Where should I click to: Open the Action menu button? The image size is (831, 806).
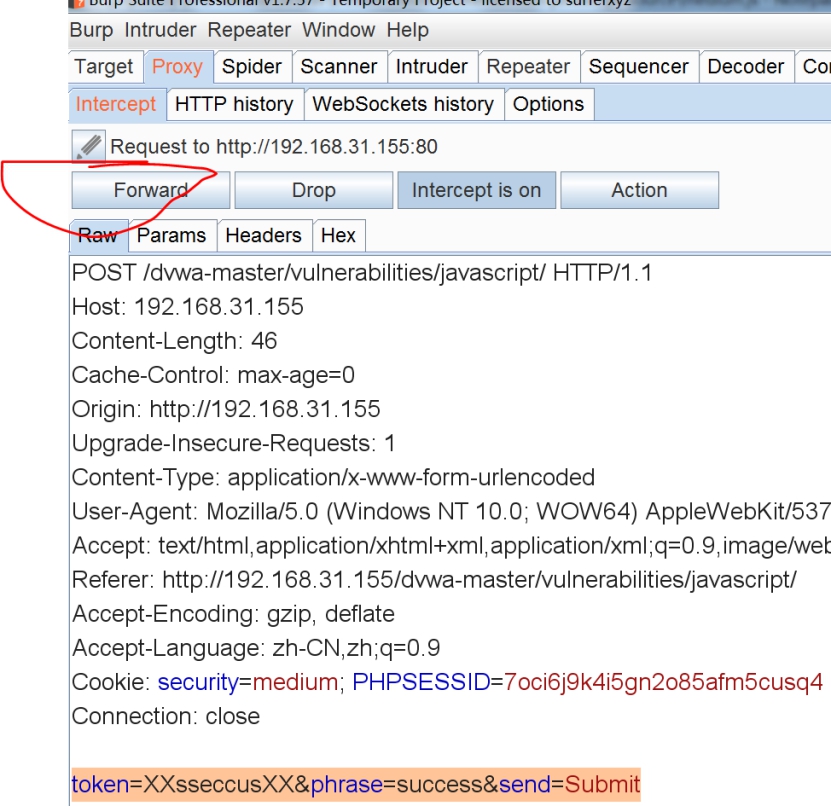[x=640, y=190]
